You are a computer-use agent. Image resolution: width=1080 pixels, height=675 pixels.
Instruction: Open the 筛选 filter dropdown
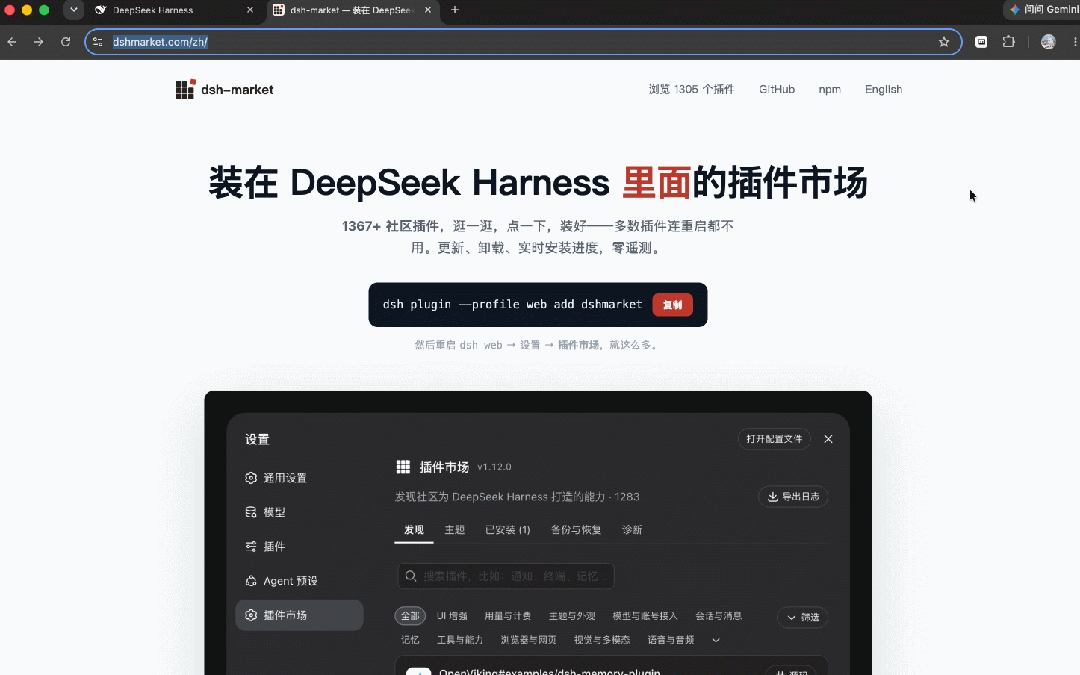click(802, 617)
